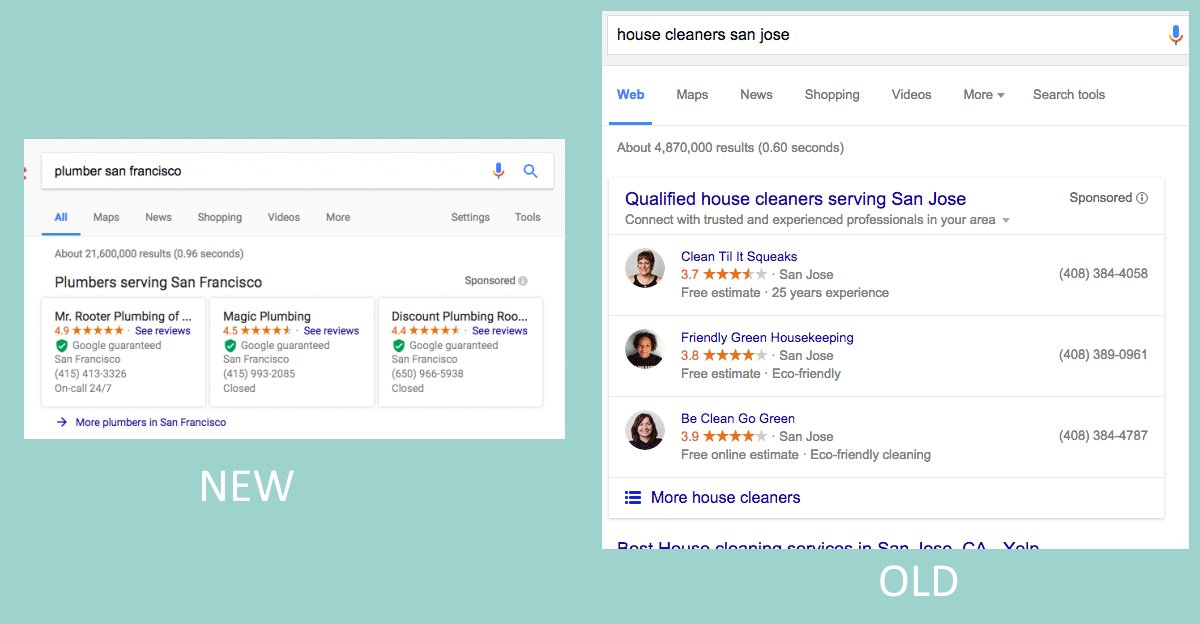The height and width of the screenshot is (624, 1200).
Task: Expand arrow after 'professionals in your area'
Action: 1006,220
